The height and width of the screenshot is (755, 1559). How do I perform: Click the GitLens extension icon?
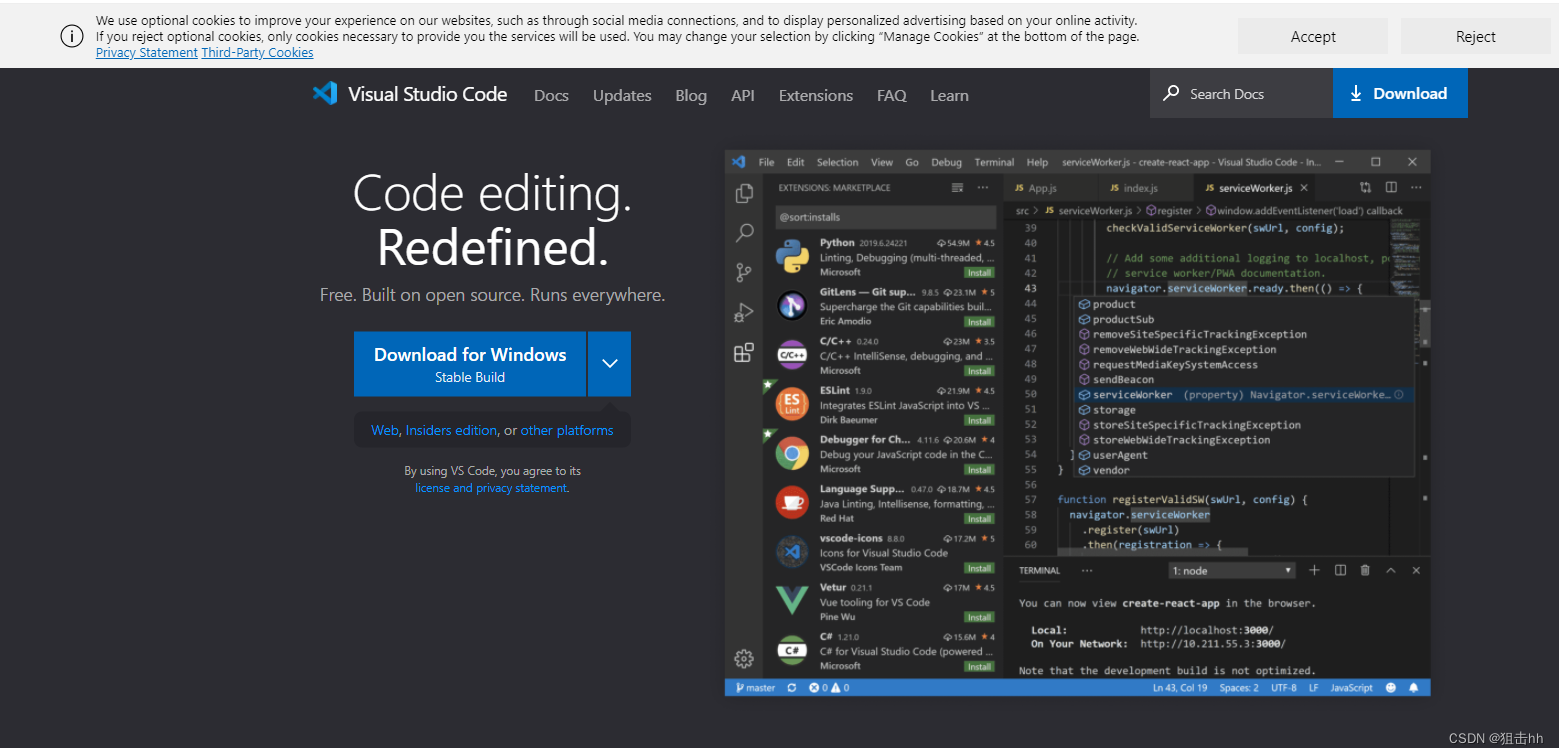(x=792, y=306)
